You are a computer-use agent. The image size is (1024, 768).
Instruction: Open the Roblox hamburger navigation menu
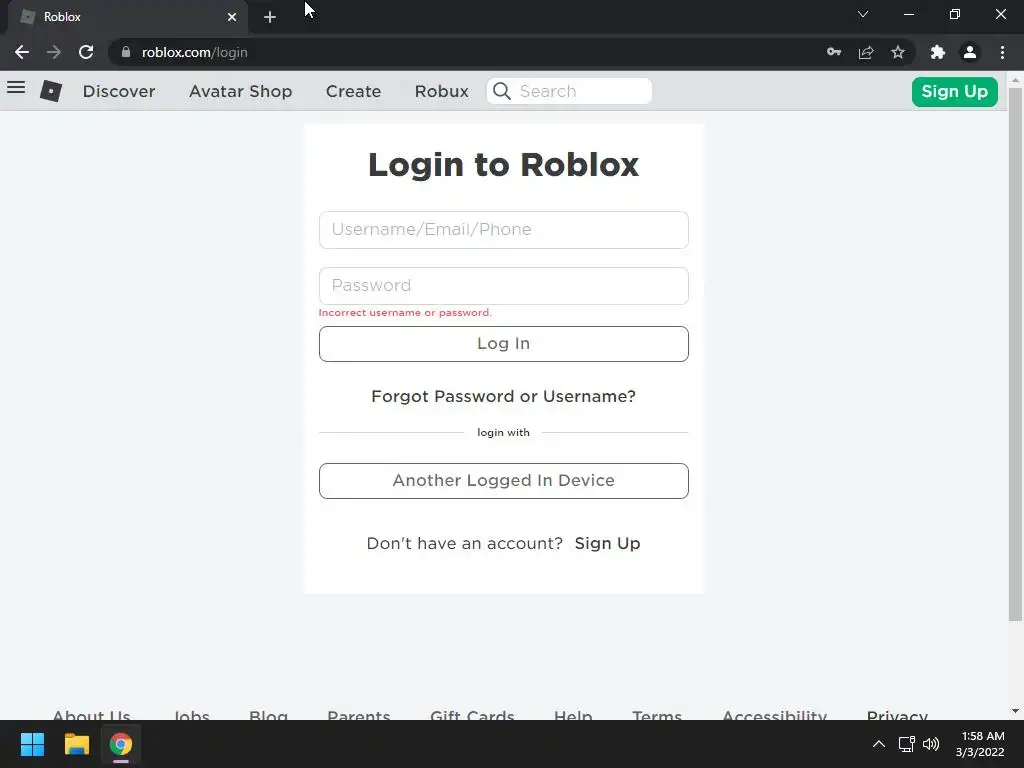[x=16, y=88]
